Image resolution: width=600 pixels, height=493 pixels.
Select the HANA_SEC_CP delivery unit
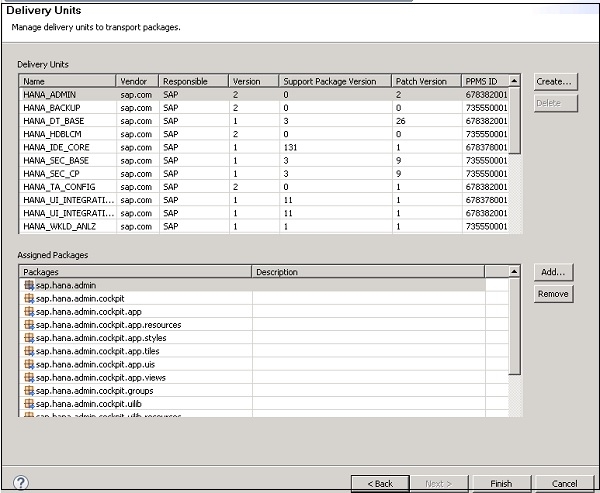(x=264, y=174)
